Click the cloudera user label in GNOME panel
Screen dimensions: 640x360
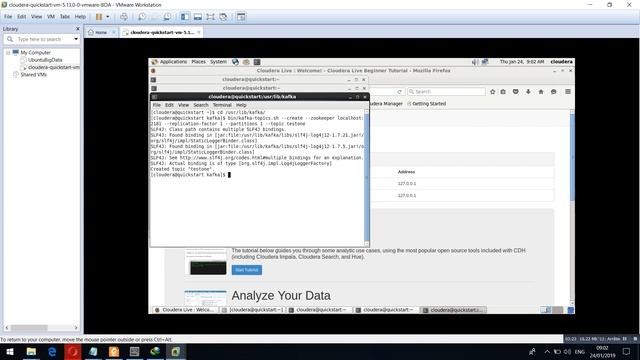coord(561,62)
